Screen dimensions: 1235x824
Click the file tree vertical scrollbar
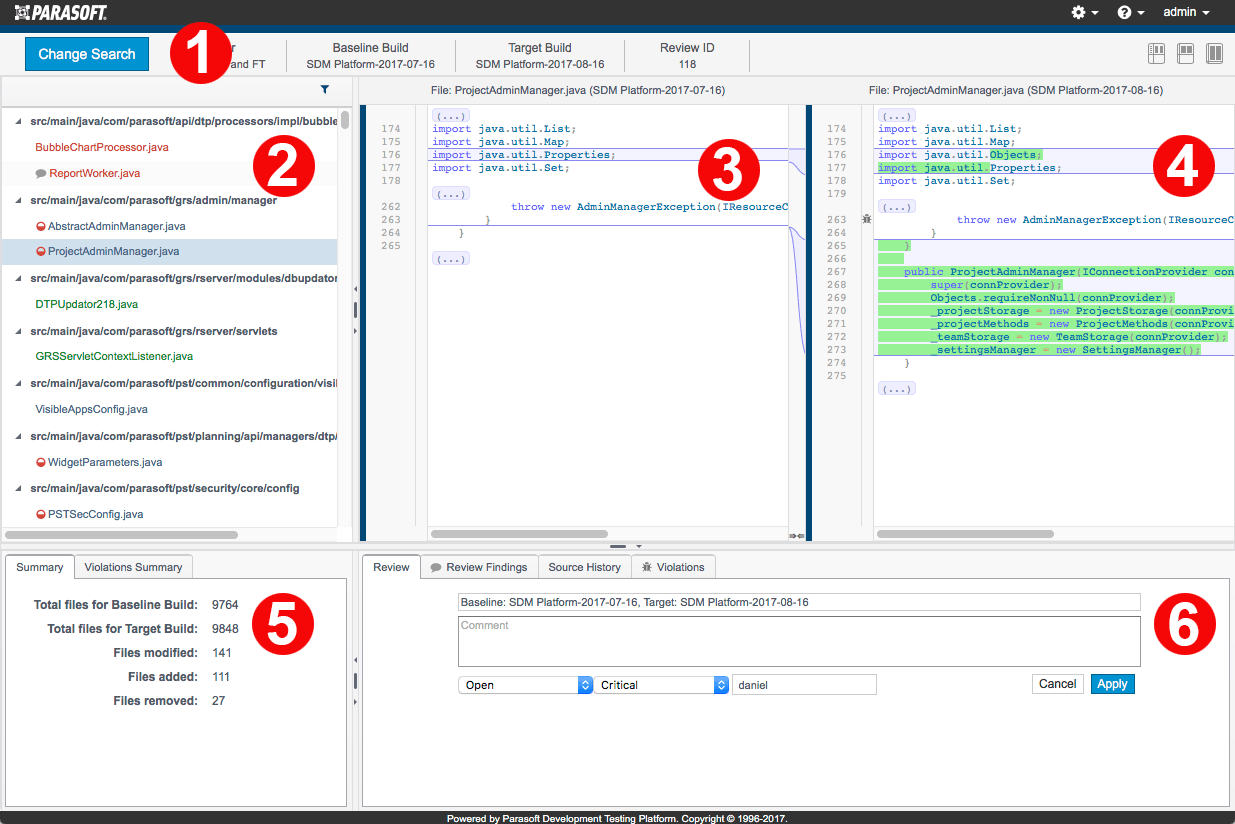[345, 120]
